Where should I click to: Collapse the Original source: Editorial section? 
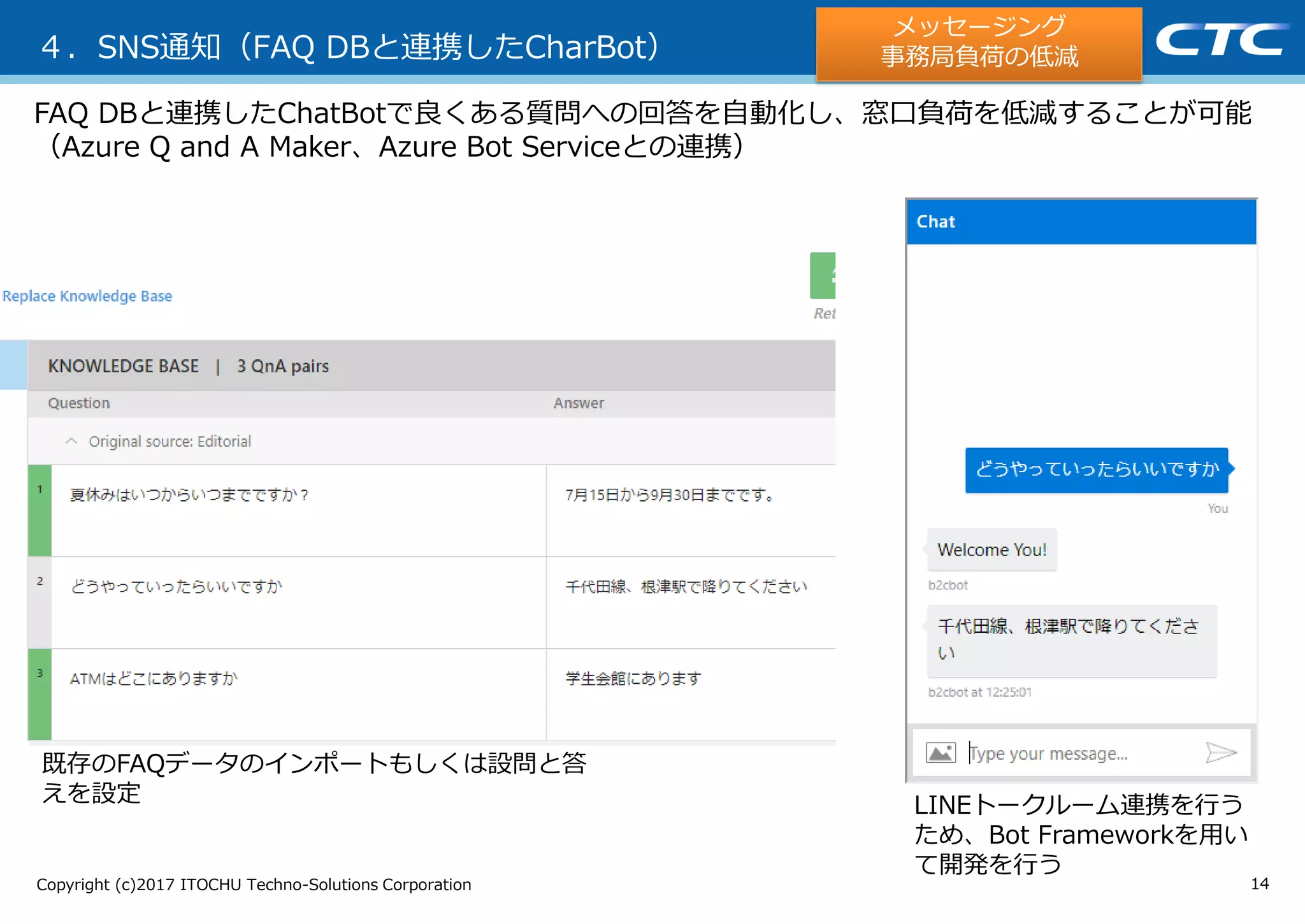click(71, 441)
